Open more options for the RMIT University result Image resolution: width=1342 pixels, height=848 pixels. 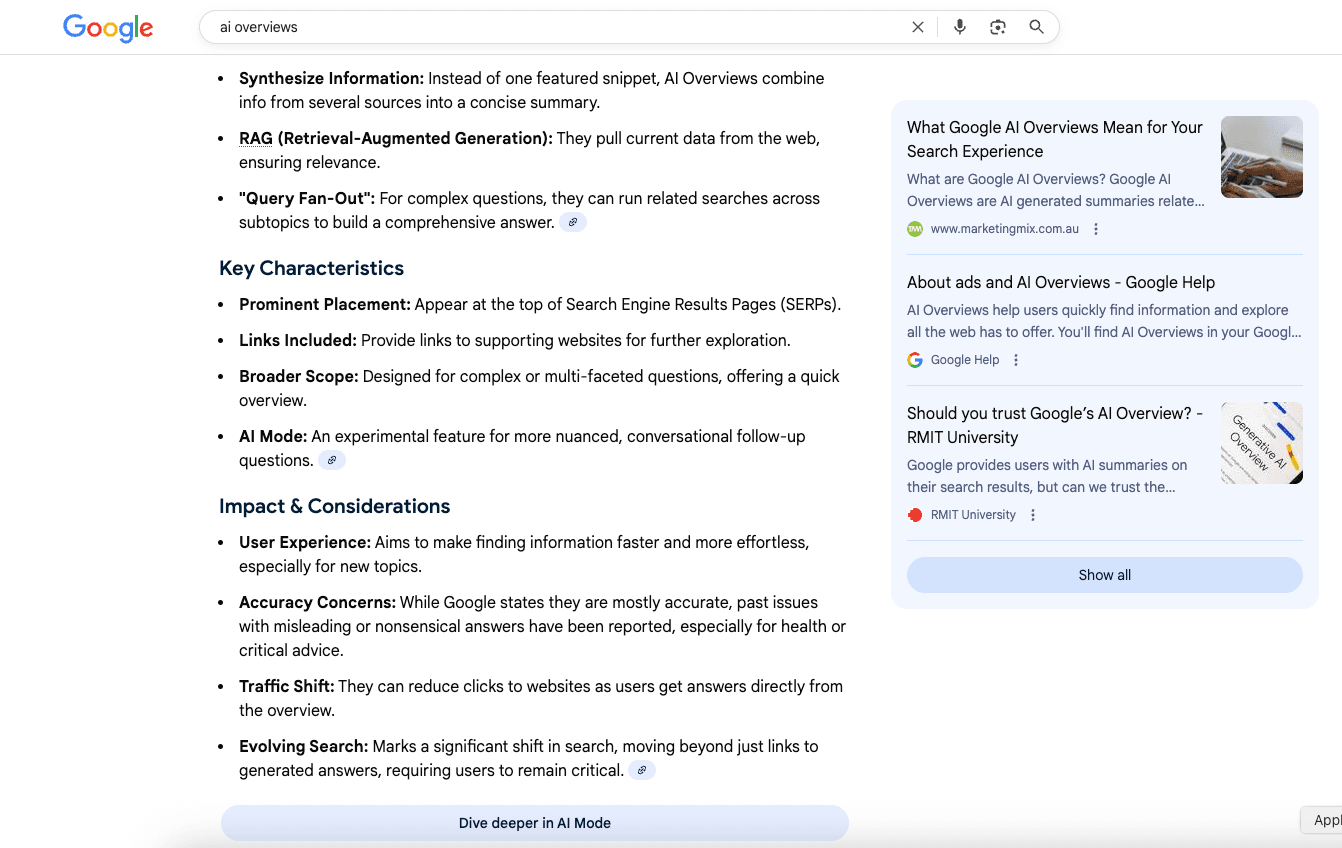(x=1032, y=514)
